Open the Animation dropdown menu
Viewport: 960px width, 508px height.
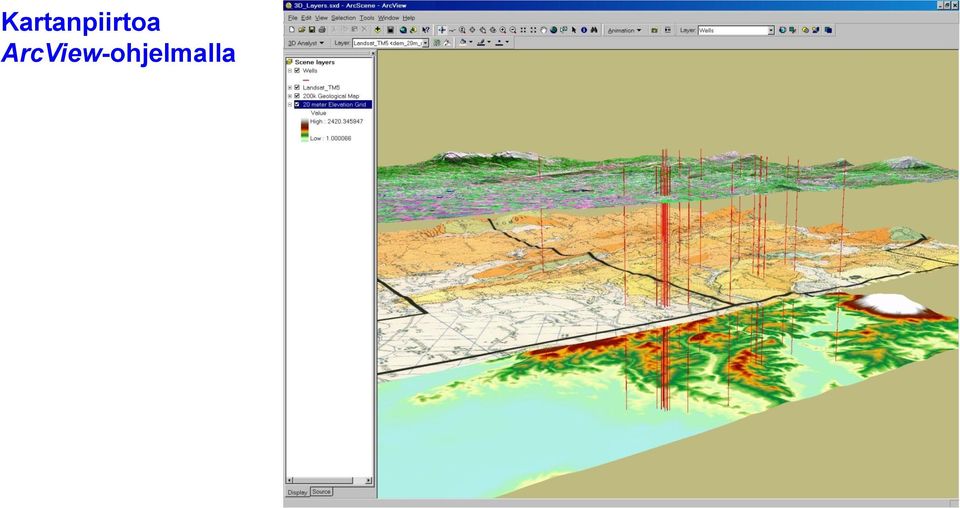(x=624, y=29)
